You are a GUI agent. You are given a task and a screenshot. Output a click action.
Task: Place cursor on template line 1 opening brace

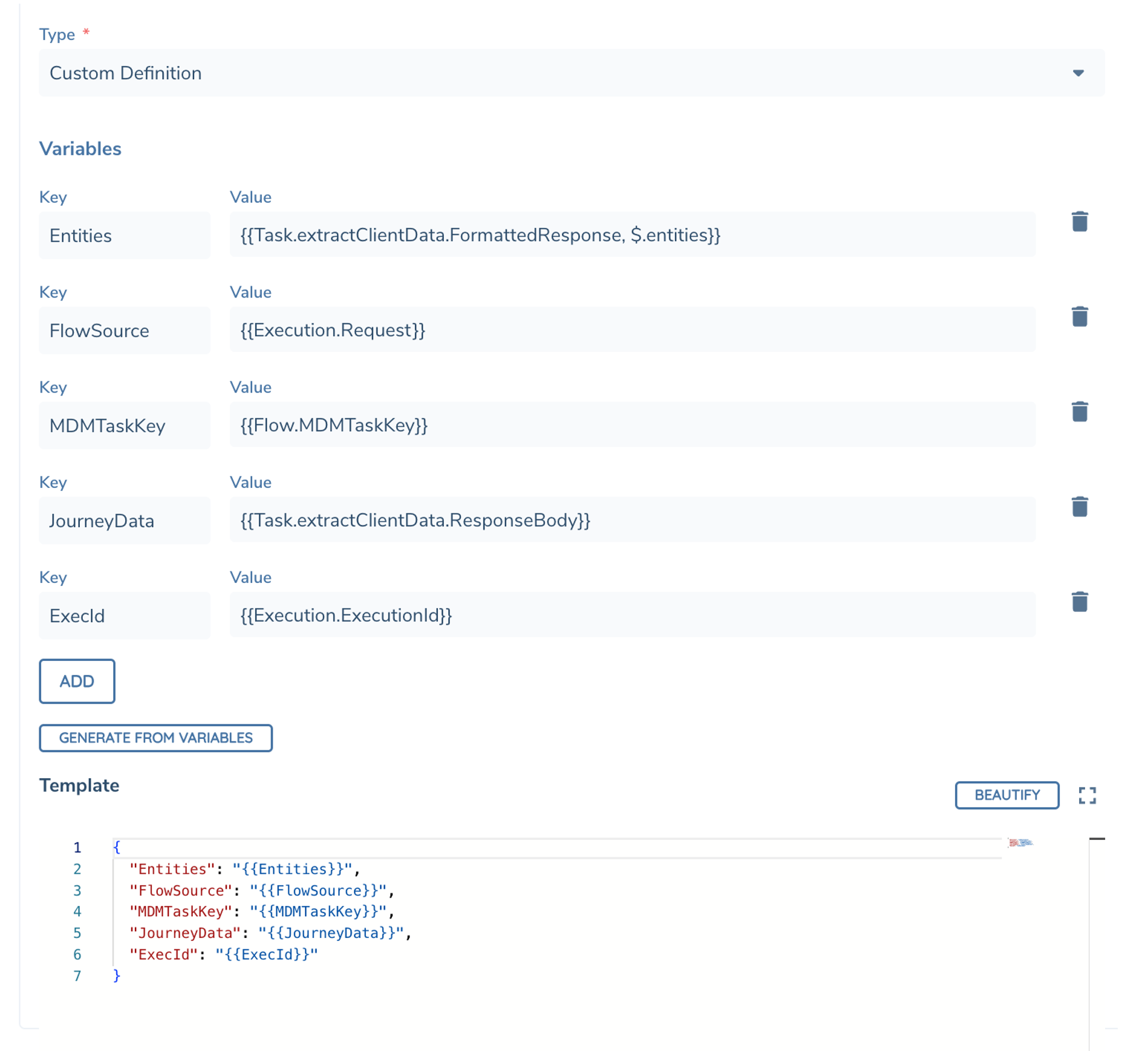(x=116, y=847)
